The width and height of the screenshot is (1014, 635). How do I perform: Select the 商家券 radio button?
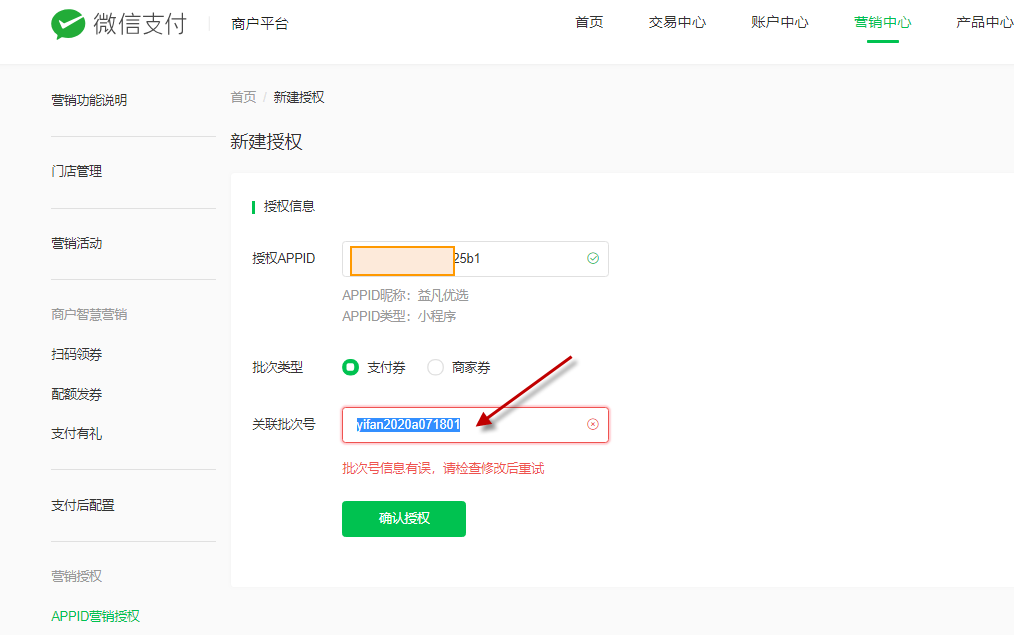[435, 367]
